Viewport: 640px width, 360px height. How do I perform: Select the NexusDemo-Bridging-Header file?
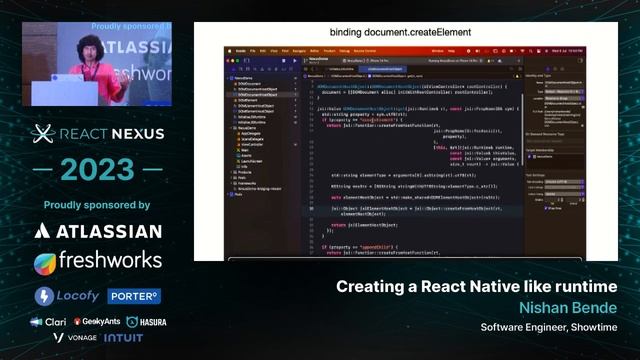tap(259, 189)
